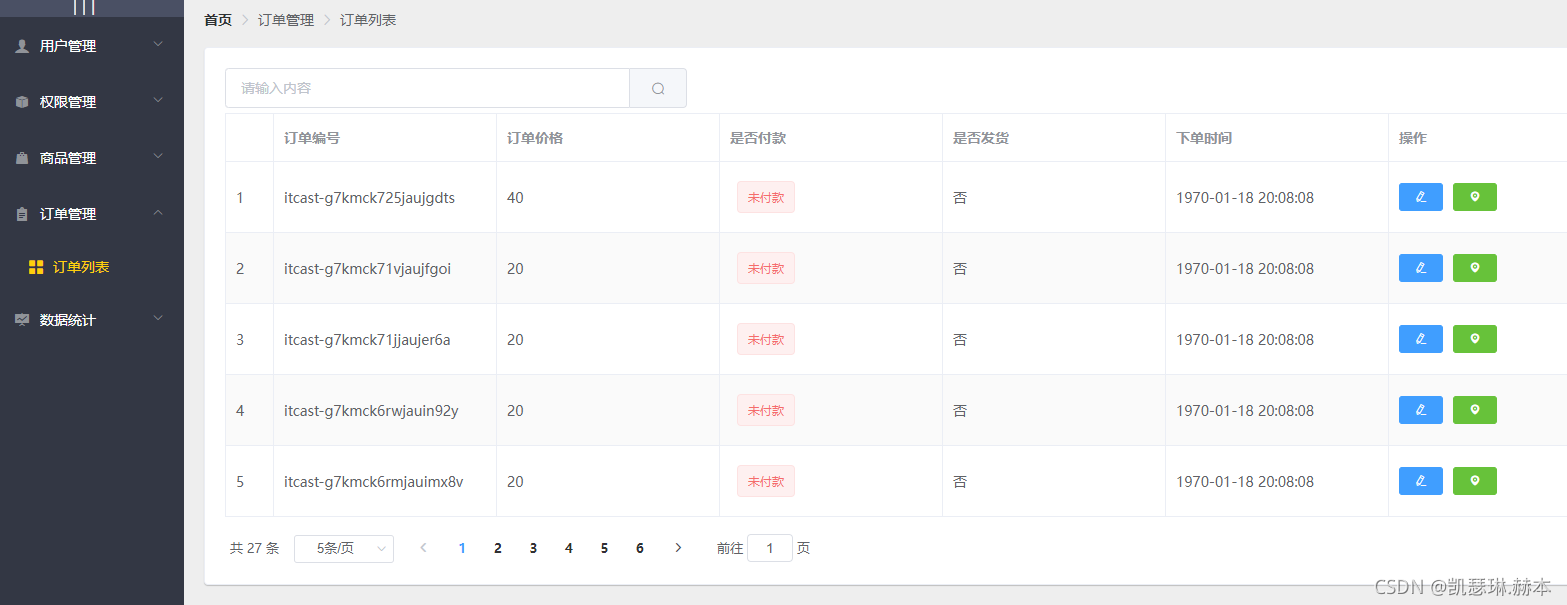The width and height of the screenshot is (1567, 605).
Task: Click the 订单管理 clipboard icon
Action: coord(22,214)
